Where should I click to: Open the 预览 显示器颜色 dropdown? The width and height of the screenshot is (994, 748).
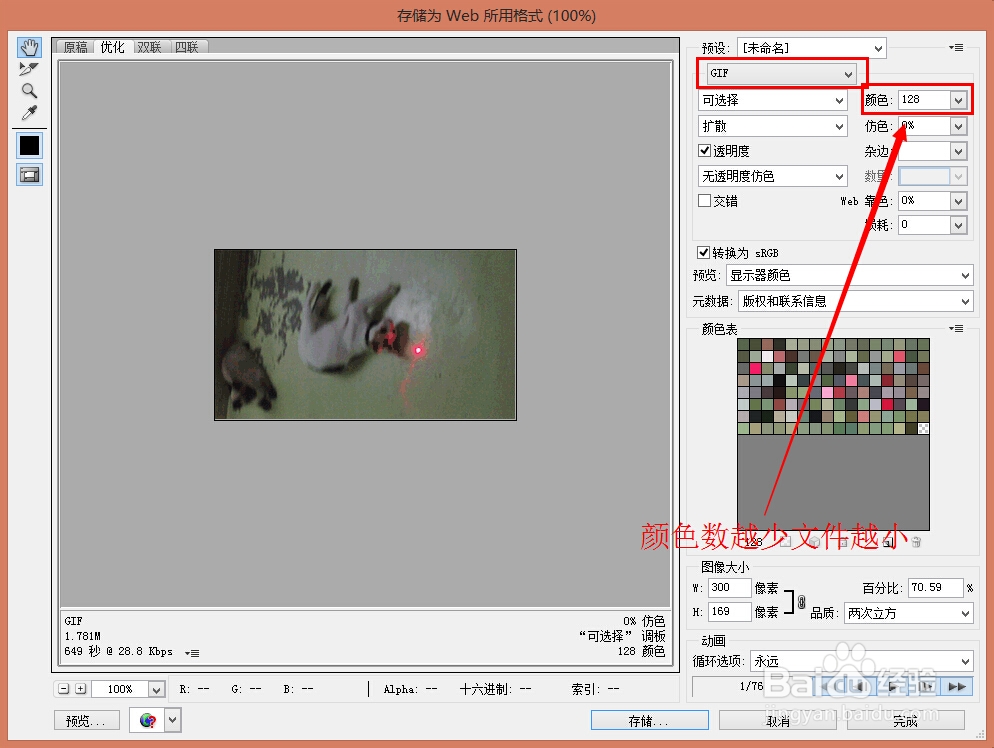pyautogui.click(x=849, y=275)
